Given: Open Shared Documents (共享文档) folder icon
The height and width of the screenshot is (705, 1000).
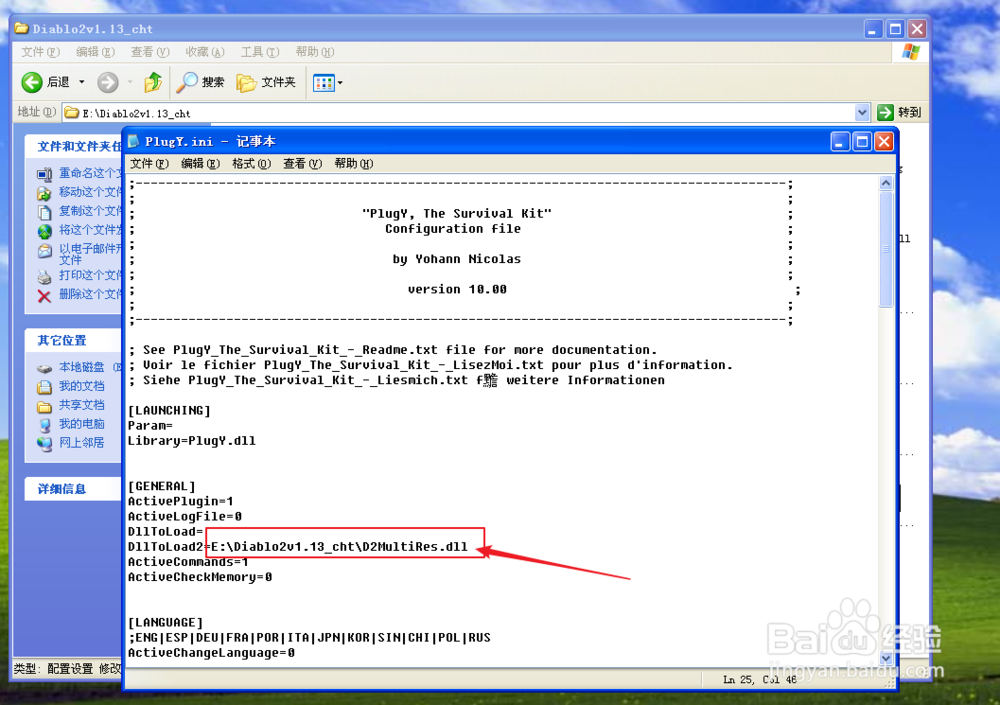Looking at the screenshot, I should click(44, 406).
